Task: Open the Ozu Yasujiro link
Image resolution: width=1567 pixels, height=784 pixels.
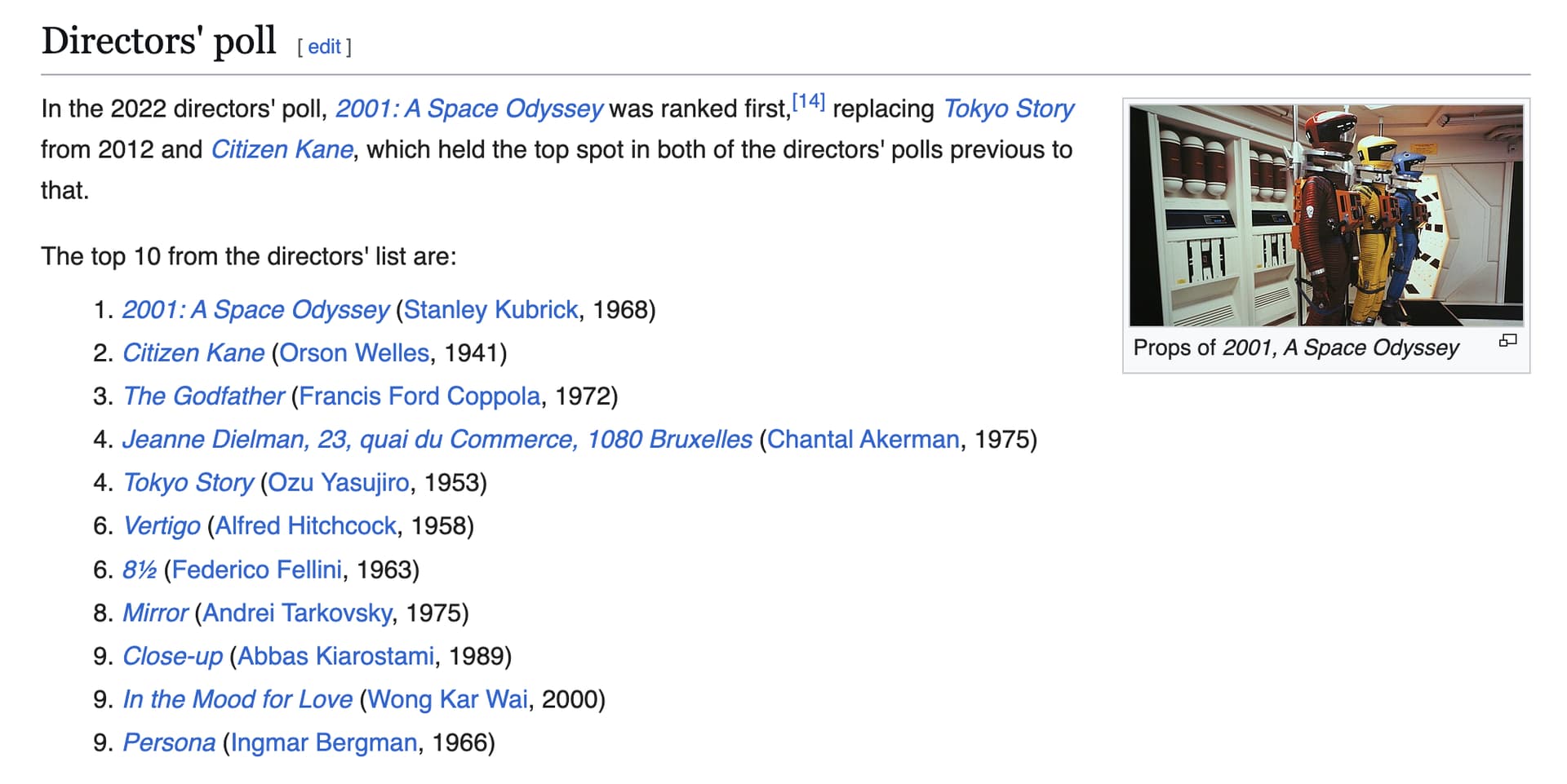Action: click(x=338, y=483)
